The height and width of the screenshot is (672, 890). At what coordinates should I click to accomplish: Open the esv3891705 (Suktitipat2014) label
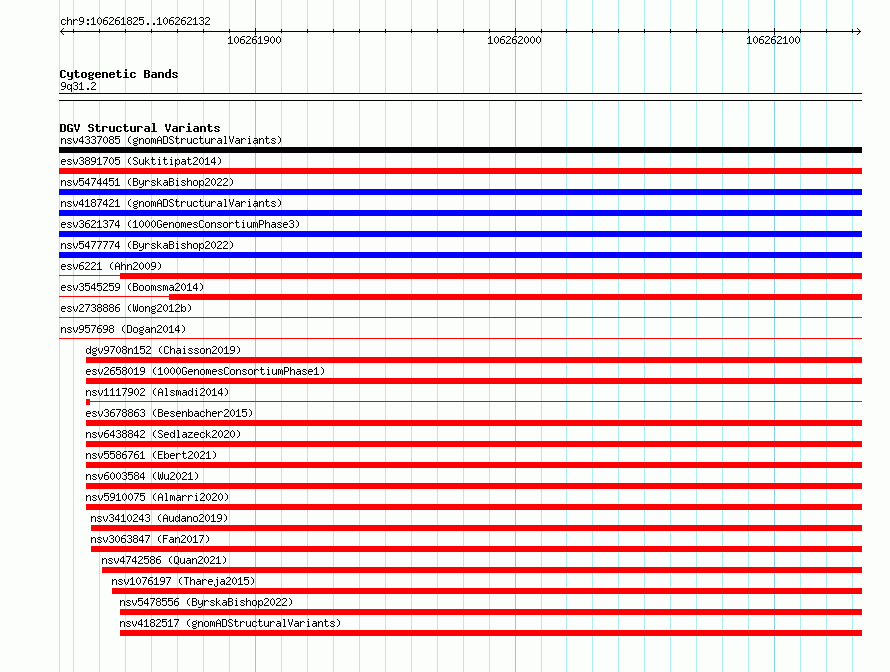click(x=141, y=161)
